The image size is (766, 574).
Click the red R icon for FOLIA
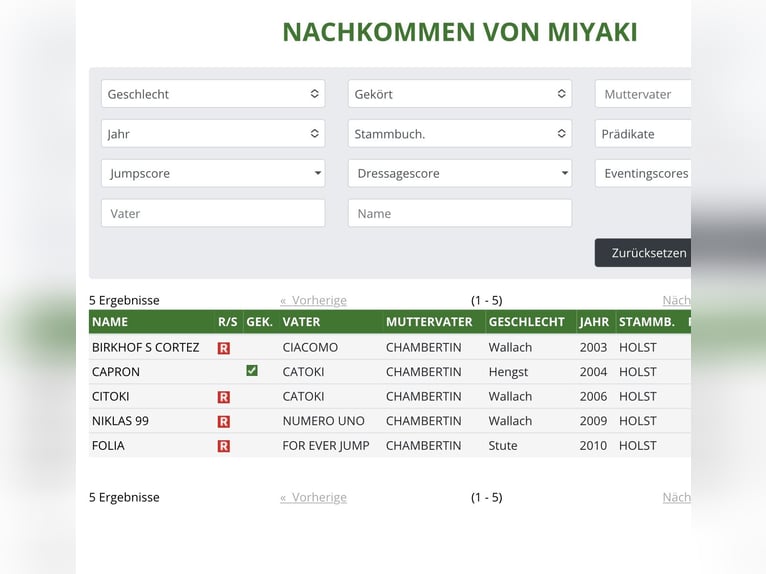click(x=224, y=446)
